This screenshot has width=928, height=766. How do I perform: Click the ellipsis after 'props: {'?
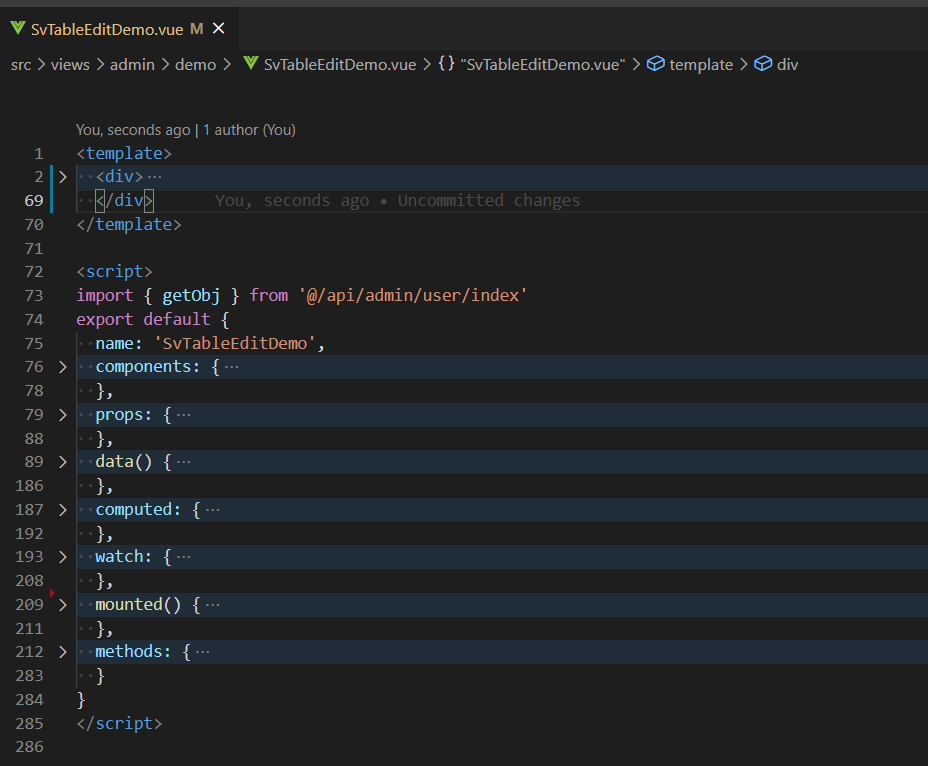[183, 415]
